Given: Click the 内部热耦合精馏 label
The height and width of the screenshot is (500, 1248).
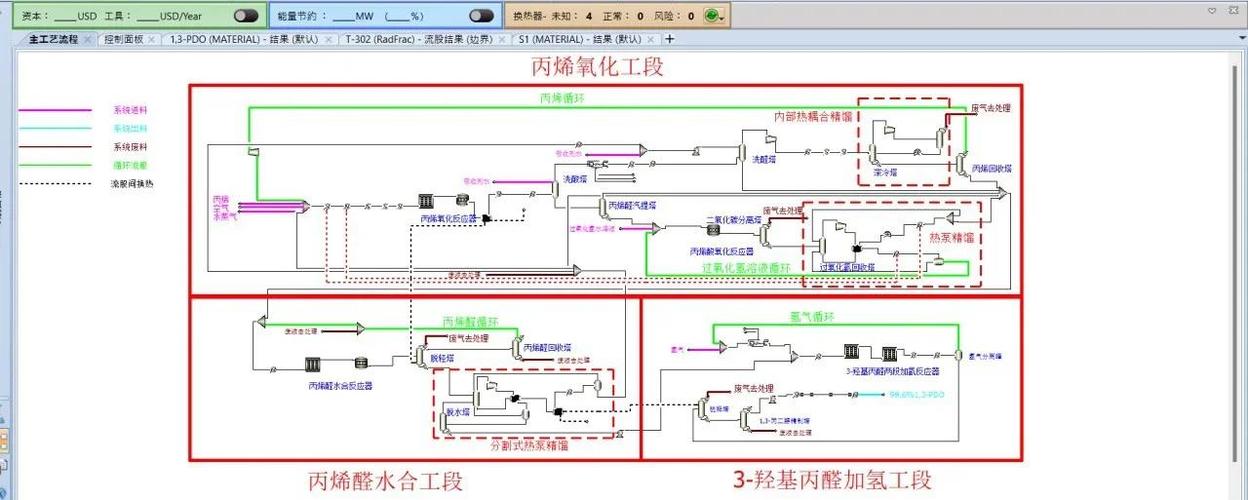Looking at the screenshot, I should coord(813,116).
